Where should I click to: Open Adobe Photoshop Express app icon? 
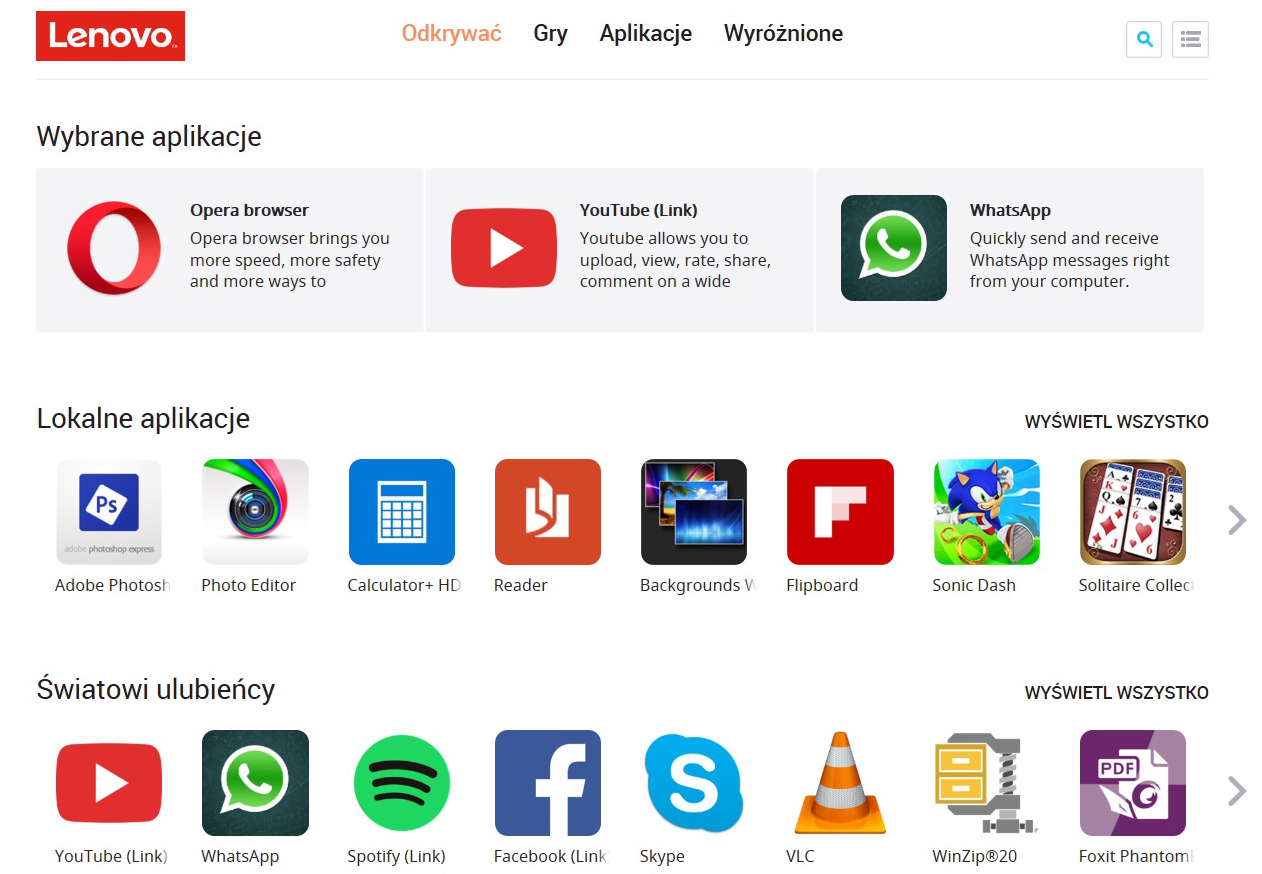109,512
